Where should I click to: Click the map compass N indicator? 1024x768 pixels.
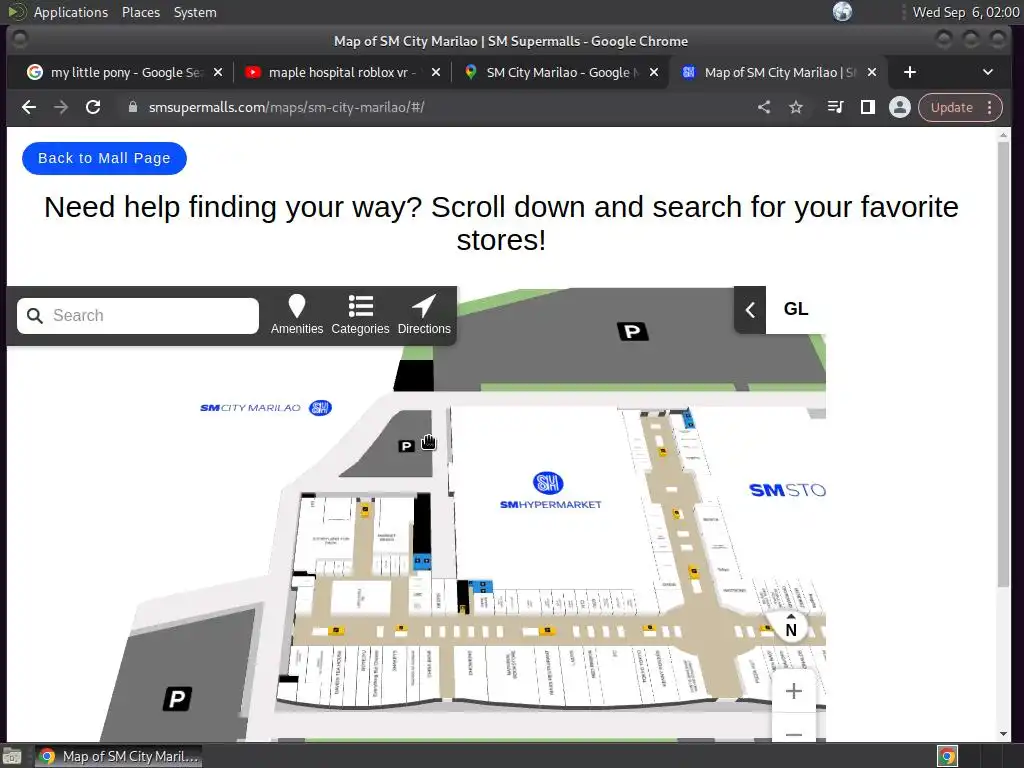[x=791, y=626]
